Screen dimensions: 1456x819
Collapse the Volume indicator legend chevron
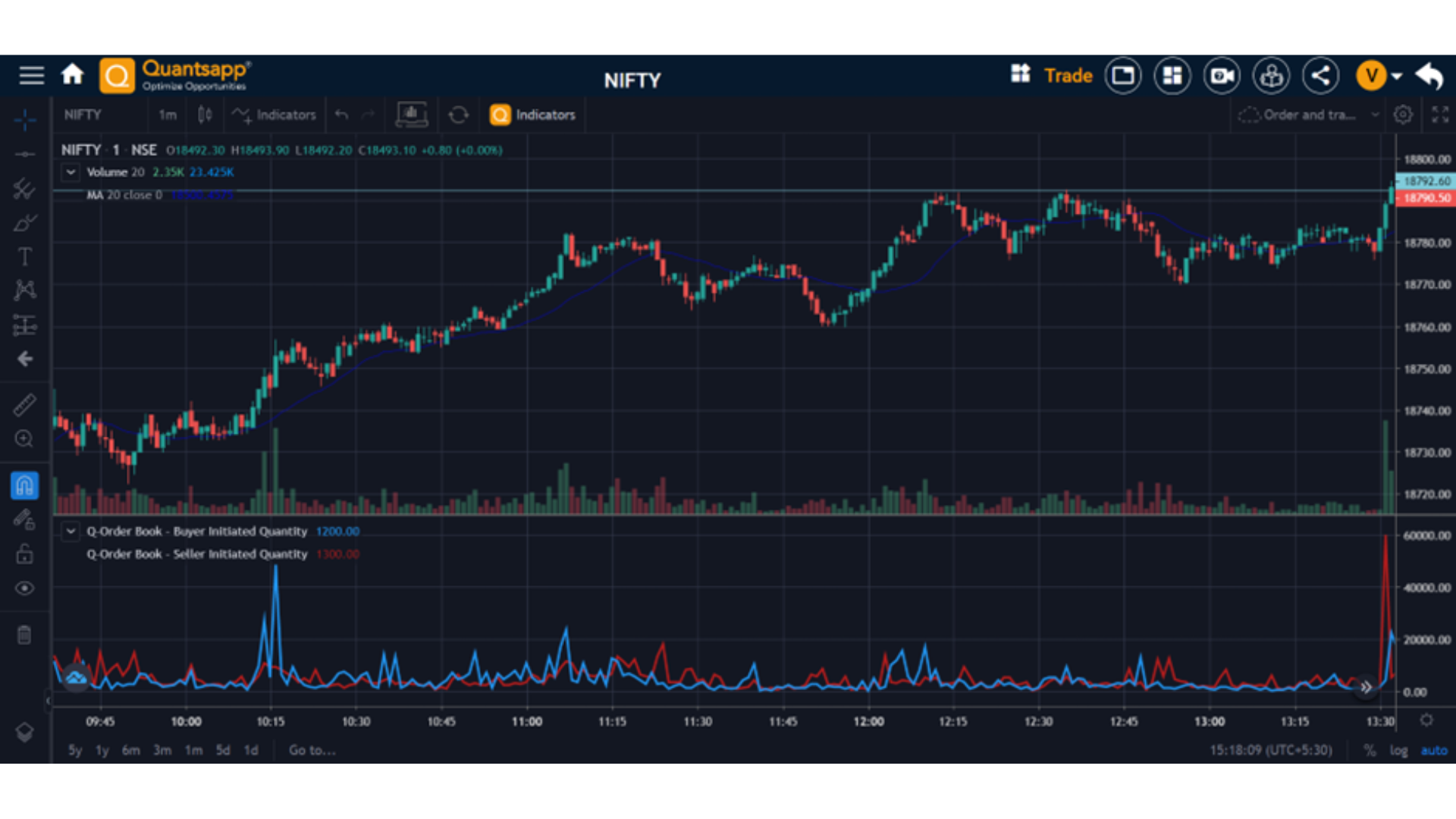click(x=71, y=172)
